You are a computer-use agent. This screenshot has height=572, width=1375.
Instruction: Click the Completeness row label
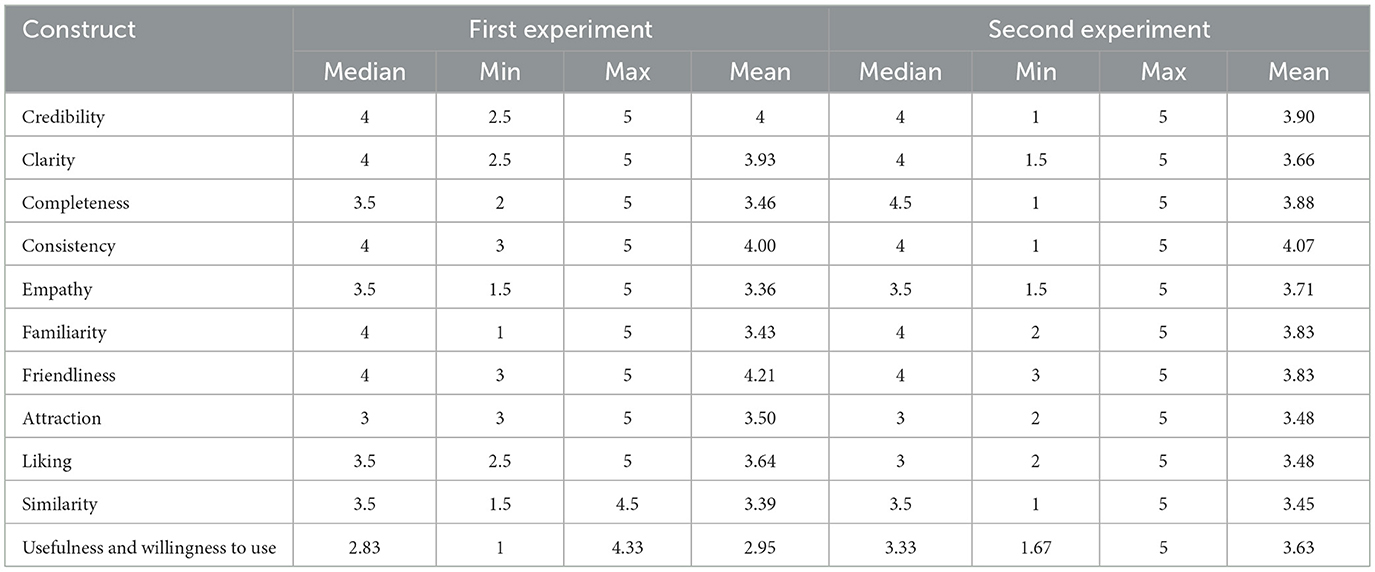pos(76,203)
